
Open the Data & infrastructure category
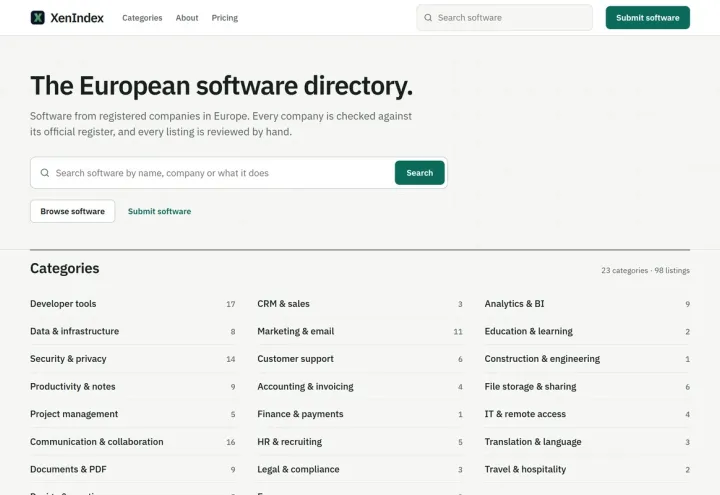(133, 332)
